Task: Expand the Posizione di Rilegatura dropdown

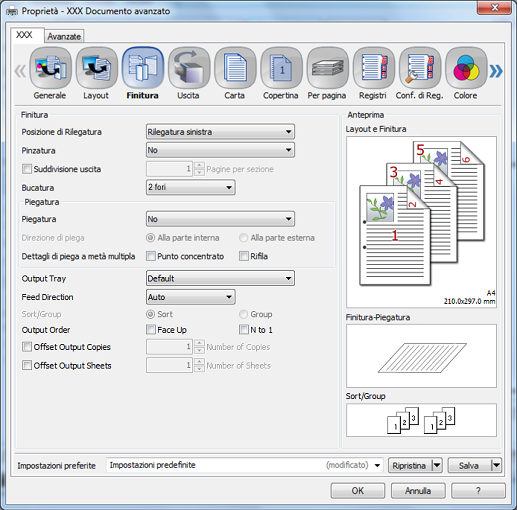Action: tap(220, 132)
